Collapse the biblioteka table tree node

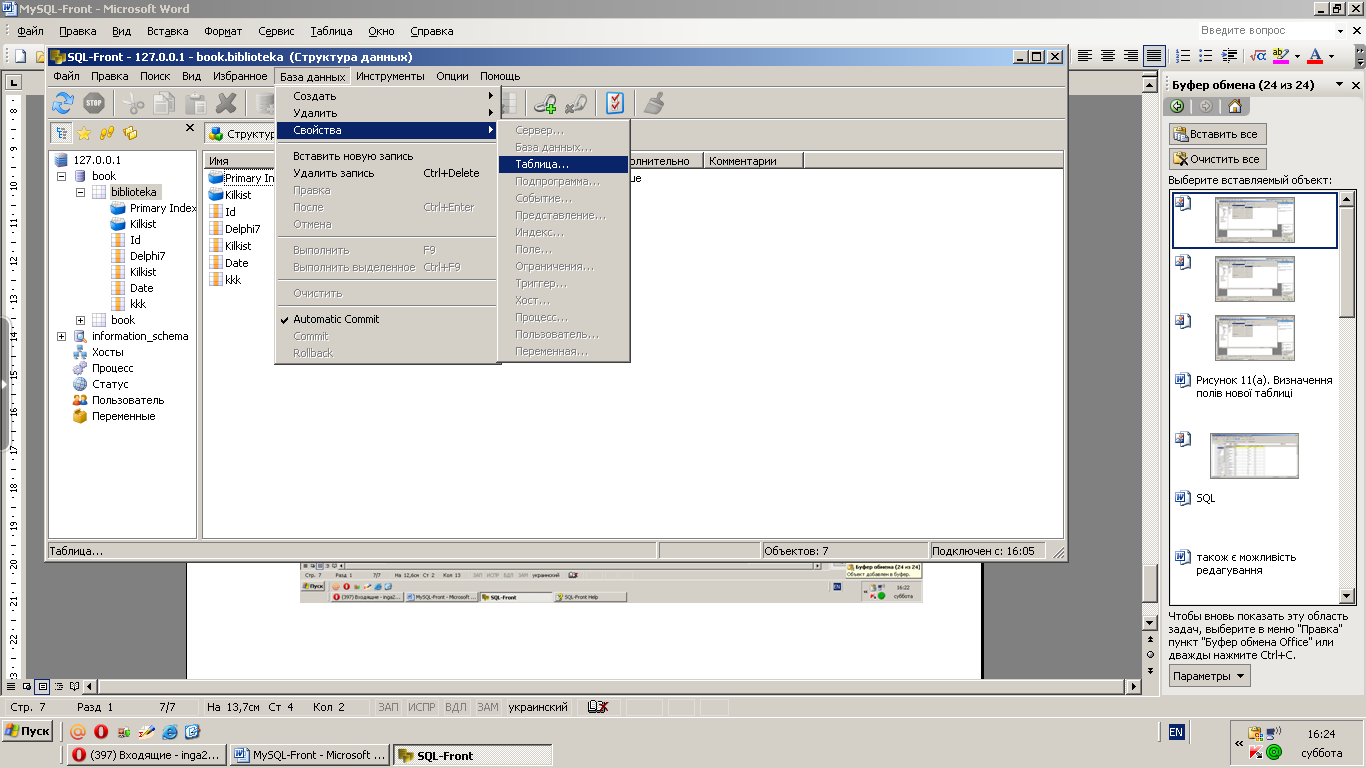(80, 192)
